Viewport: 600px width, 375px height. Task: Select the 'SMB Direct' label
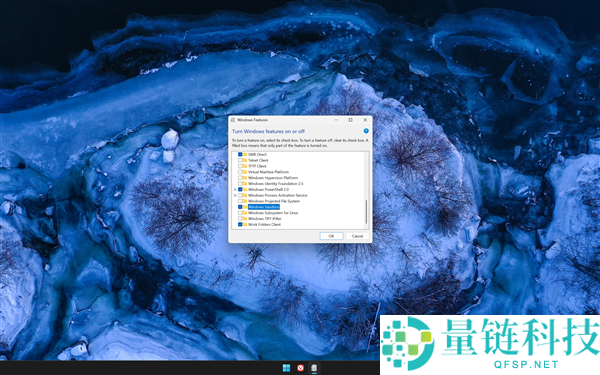(x=257, y=154)
